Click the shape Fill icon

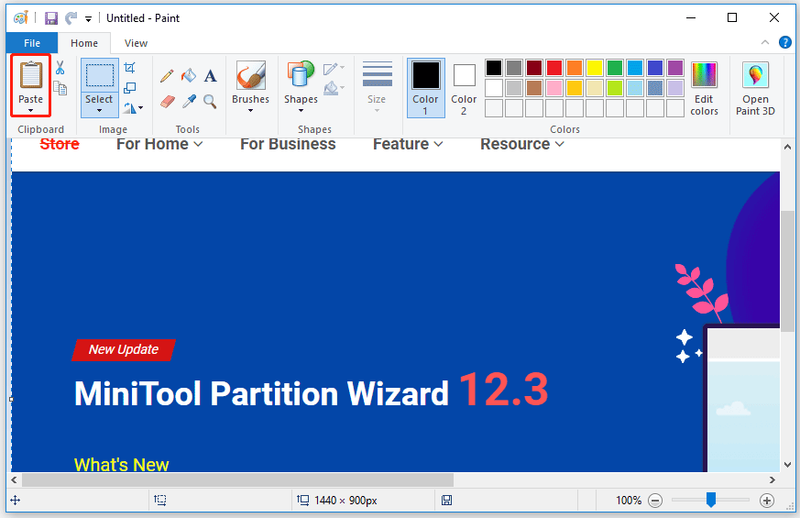[x=331, y=88]
